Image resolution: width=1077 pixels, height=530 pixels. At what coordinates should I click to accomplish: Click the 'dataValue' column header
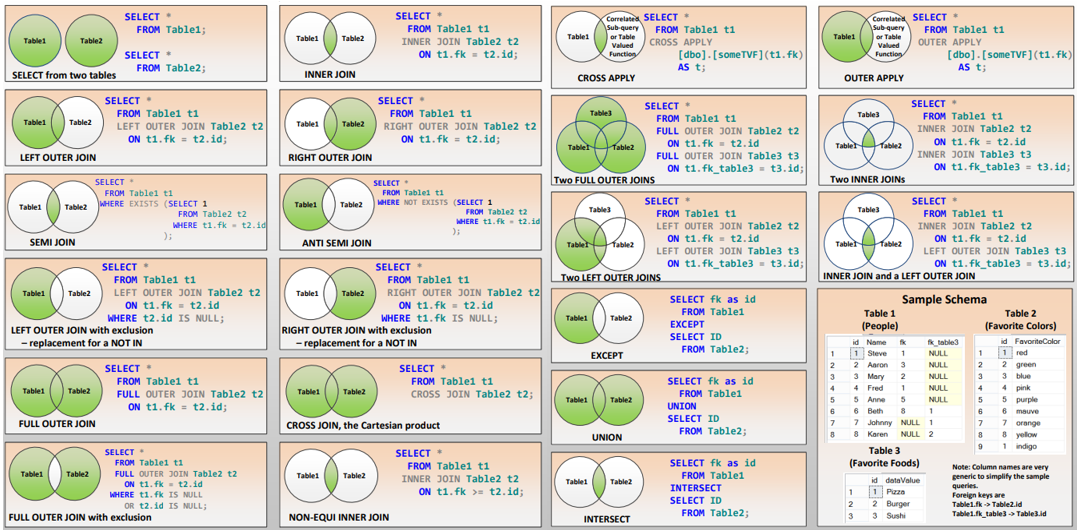point(902,481)
